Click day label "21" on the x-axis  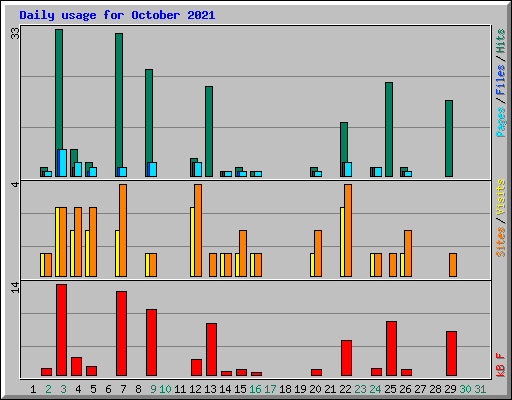330,389
